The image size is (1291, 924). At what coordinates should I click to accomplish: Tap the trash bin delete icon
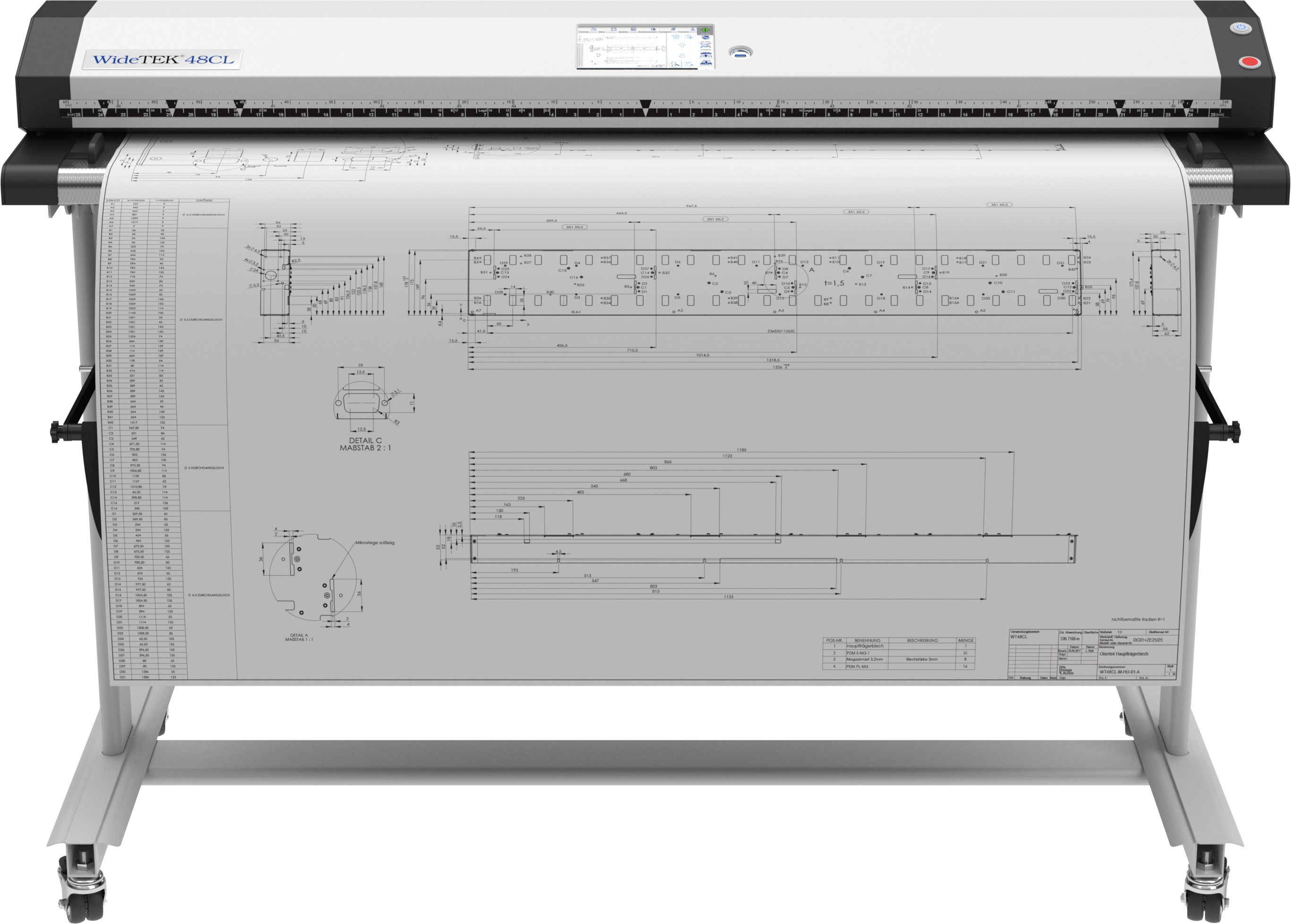click(676, 37)
